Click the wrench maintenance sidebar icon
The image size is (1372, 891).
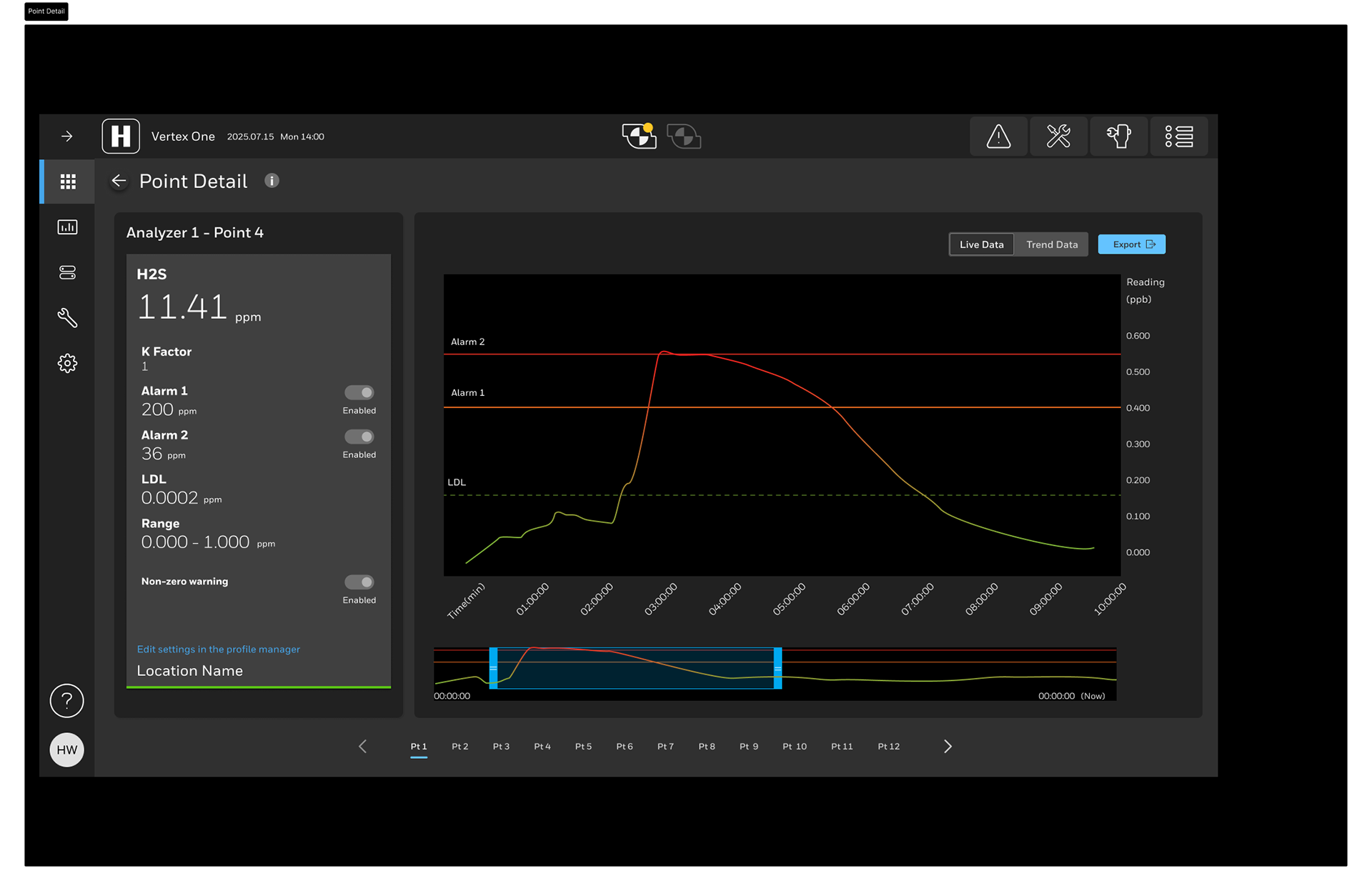tap(68, 318)
